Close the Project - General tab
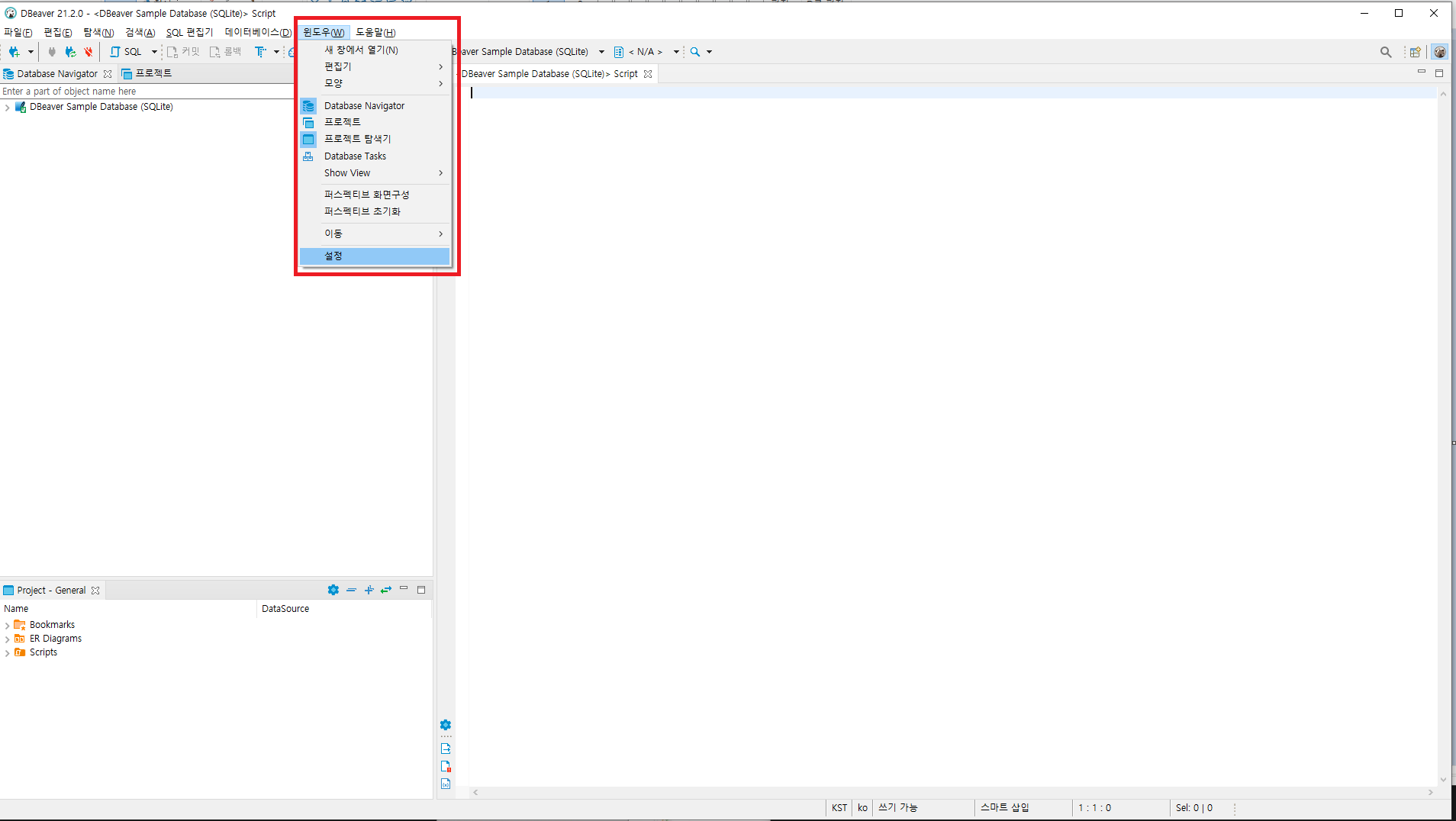 coord(95,591)
